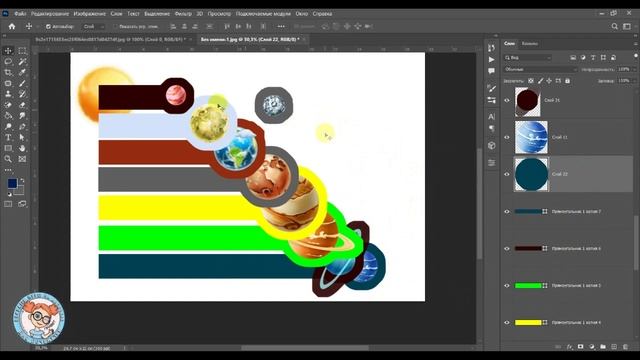This screenshot has width=640, height=360.
Task: Click the Home icon in options bar
Action: click(x=12, y=27)
